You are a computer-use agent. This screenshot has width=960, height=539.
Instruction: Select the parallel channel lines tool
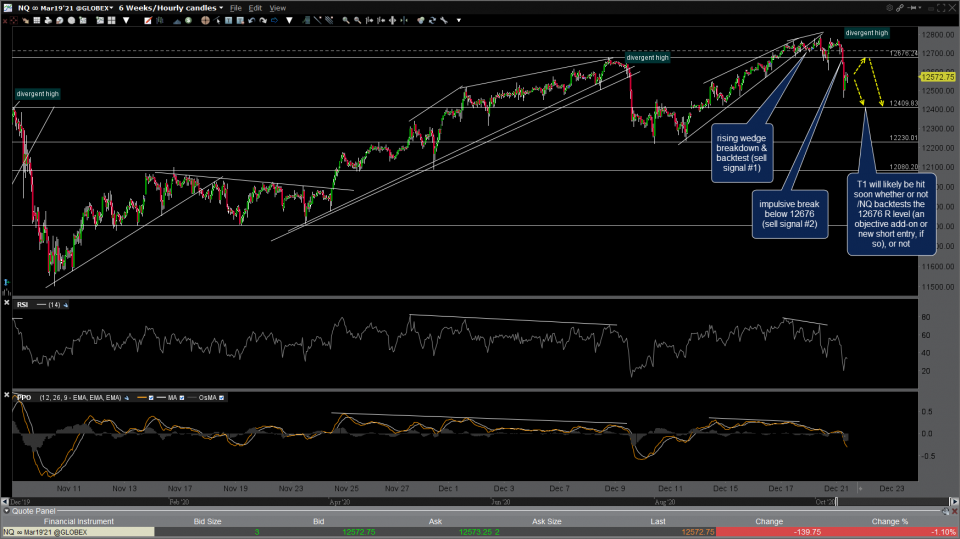pyautogui.click(x=329, y=20)
